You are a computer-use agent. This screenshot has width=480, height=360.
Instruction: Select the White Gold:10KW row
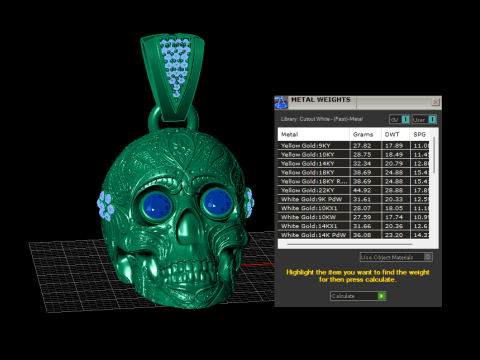pos(354,217)
